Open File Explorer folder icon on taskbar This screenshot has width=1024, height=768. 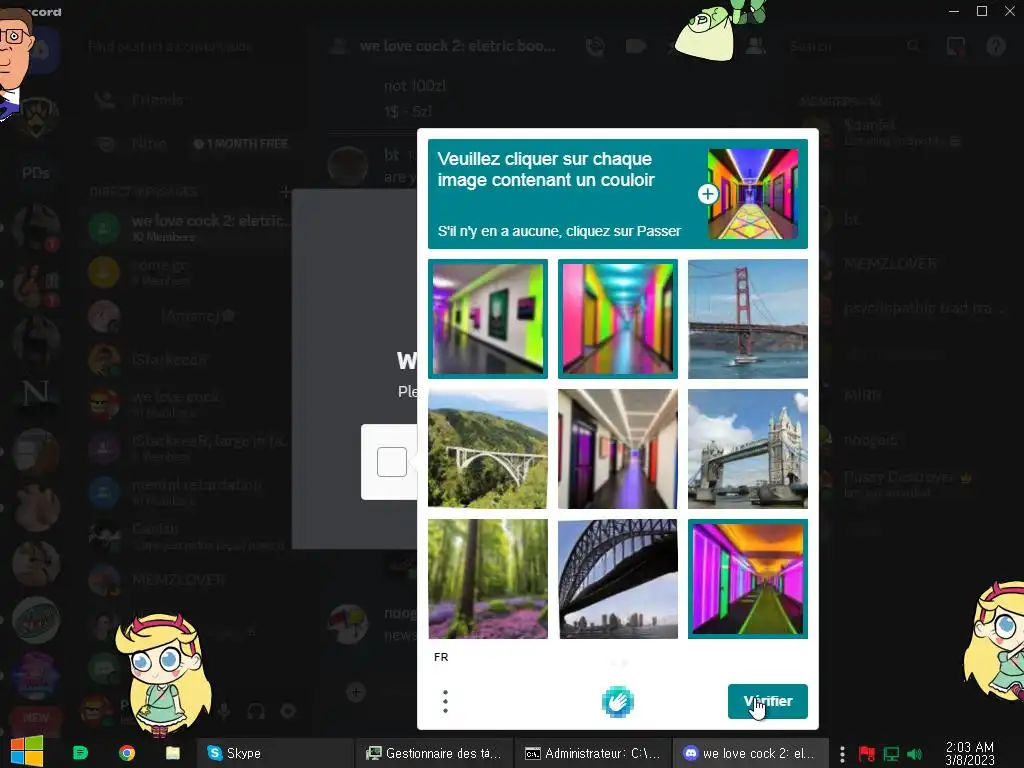coord(172,753)
